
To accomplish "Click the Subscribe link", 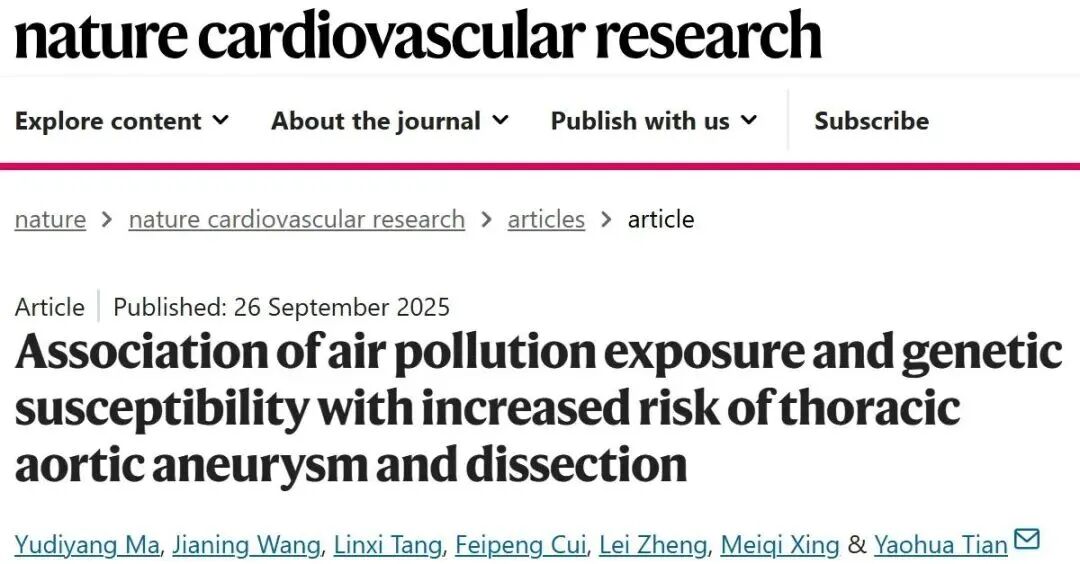I will click(871, 122).
